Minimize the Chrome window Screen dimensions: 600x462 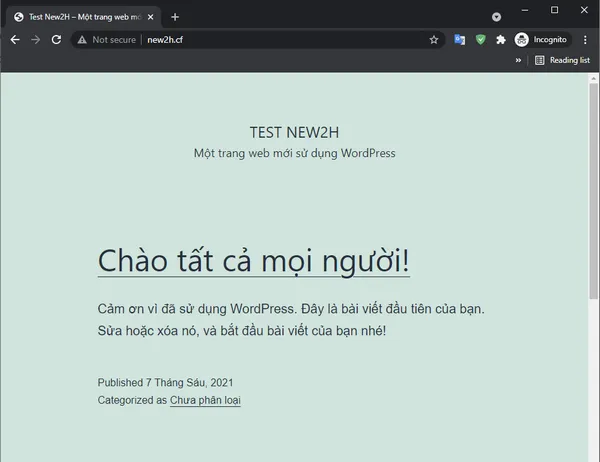pos(525,10)
